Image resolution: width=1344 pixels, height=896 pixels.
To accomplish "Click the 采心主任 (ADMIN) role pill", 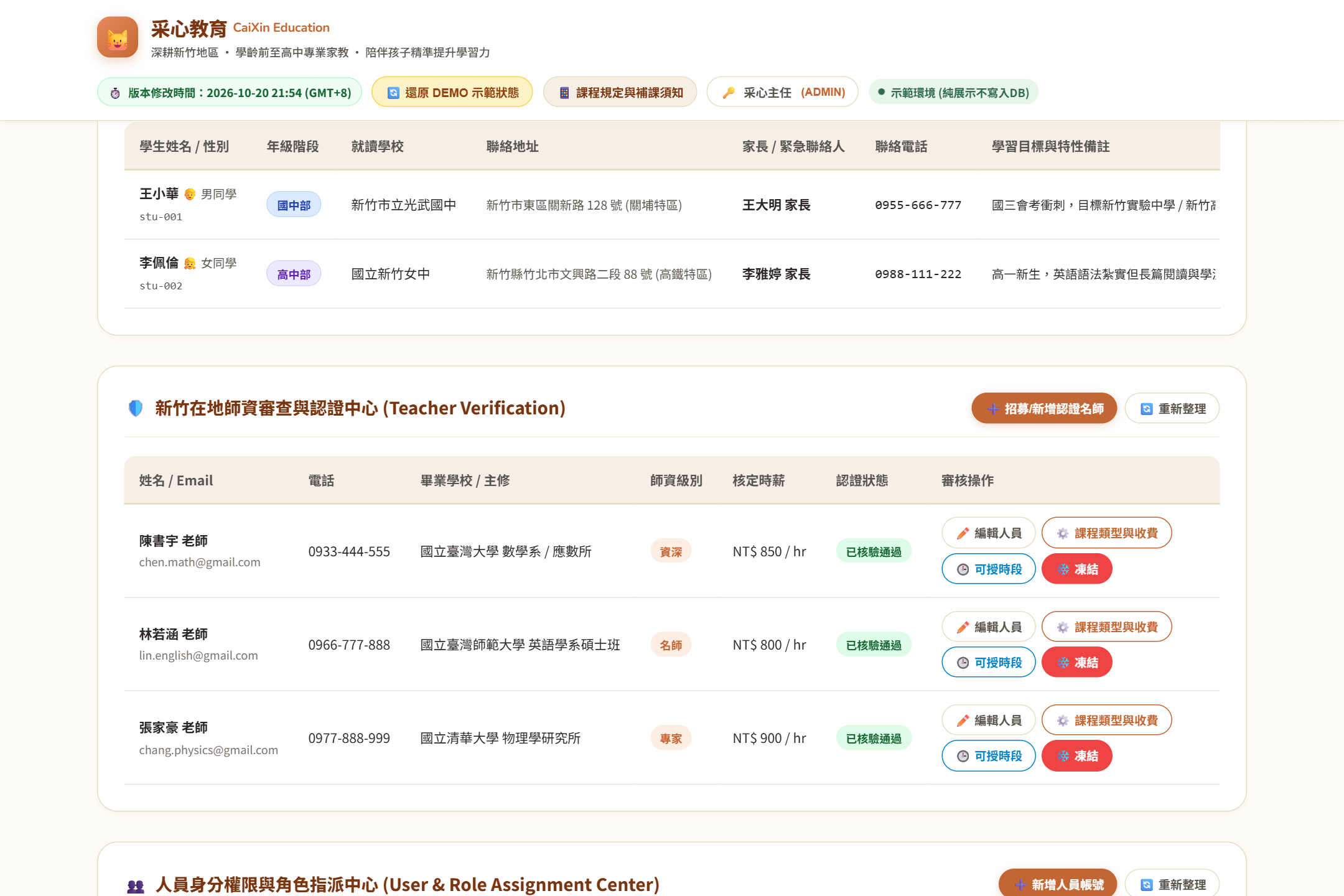I will (783, 92).
